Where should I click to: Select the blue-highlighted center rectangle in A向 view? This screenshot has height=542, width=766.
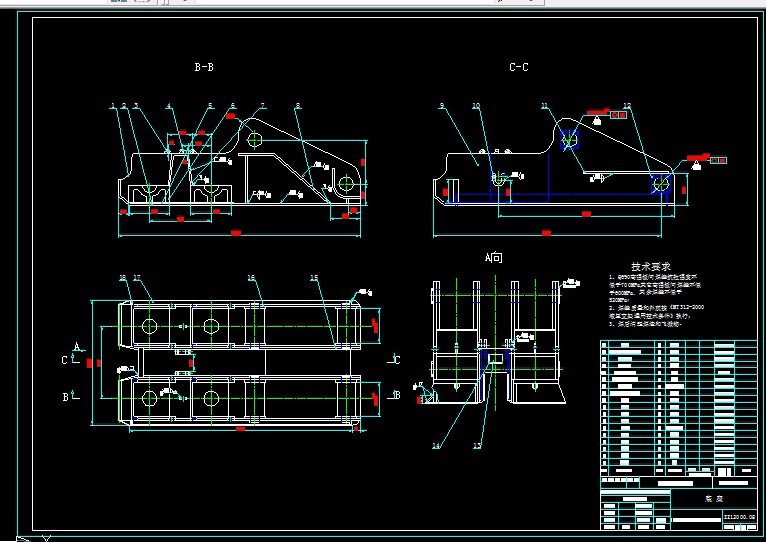pos(496,358)
